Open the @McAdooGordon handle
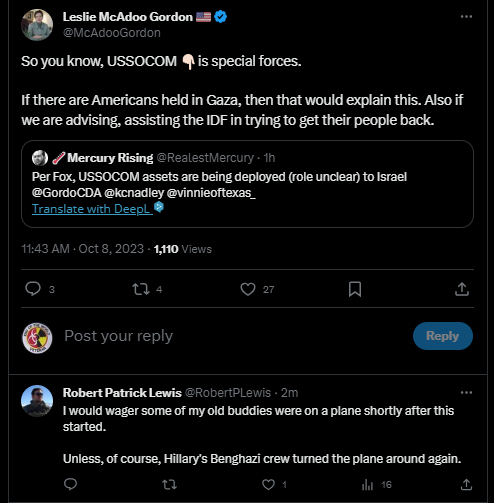Viewport: 494px width, 503px height. tap(112, 33)
